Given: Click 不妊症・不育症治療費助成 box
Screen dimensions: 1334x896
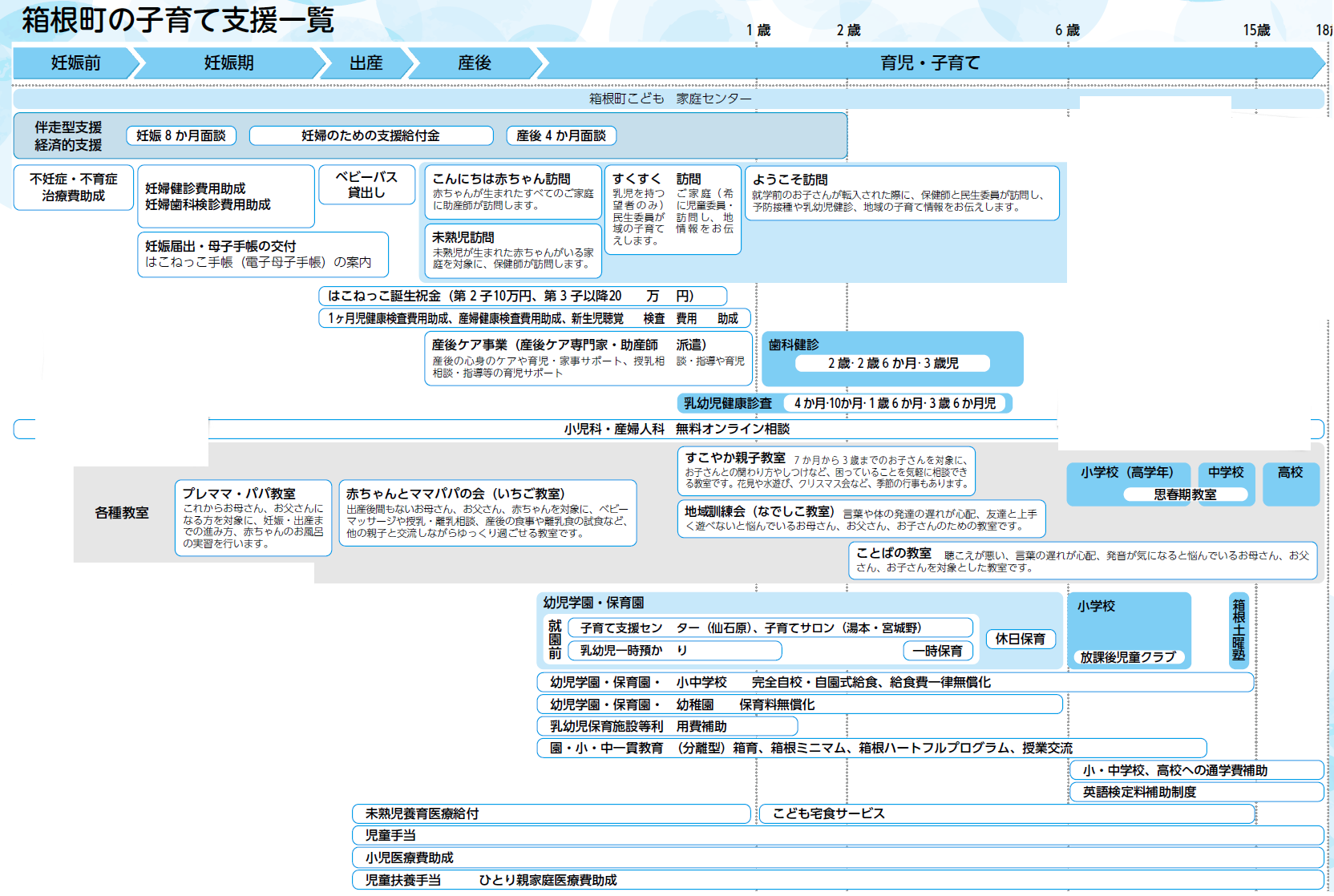Looking at the screenshot, I should (x=74, y=188).
